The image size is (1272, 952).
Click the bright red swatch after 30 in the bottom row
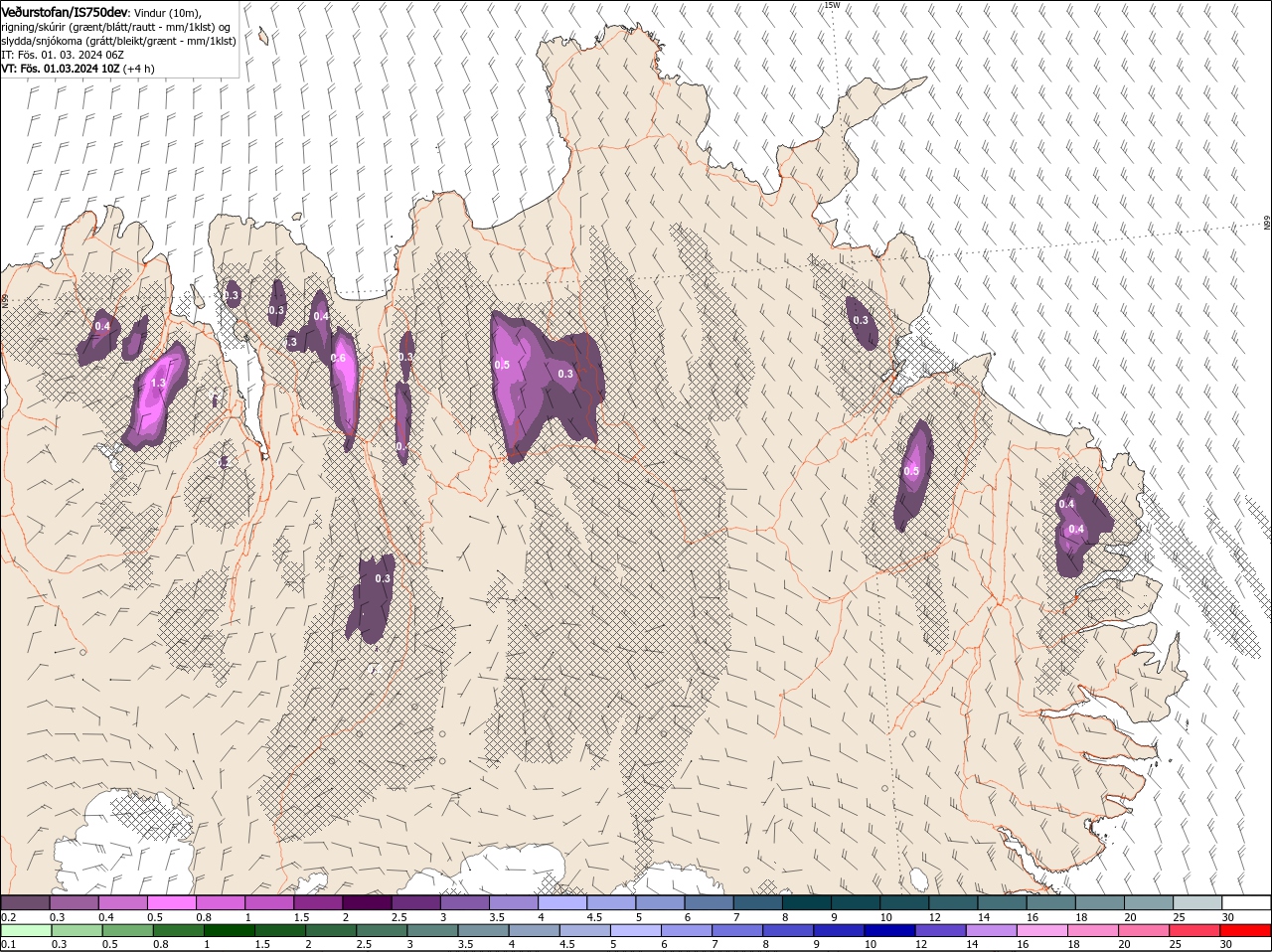(x=1246, y=930)
